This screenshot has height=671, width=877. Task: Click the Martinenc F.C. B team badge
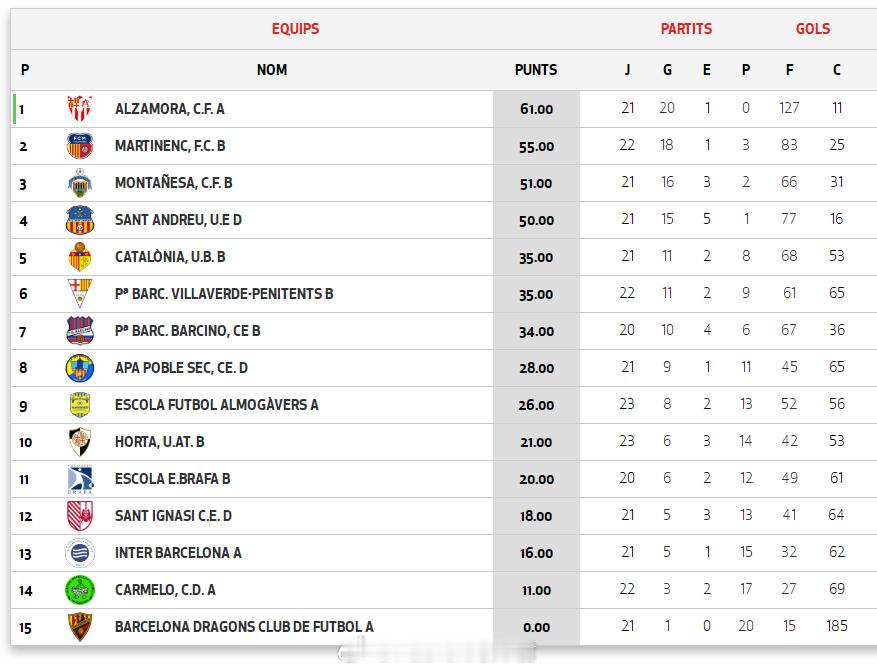[x=79, y=146]
